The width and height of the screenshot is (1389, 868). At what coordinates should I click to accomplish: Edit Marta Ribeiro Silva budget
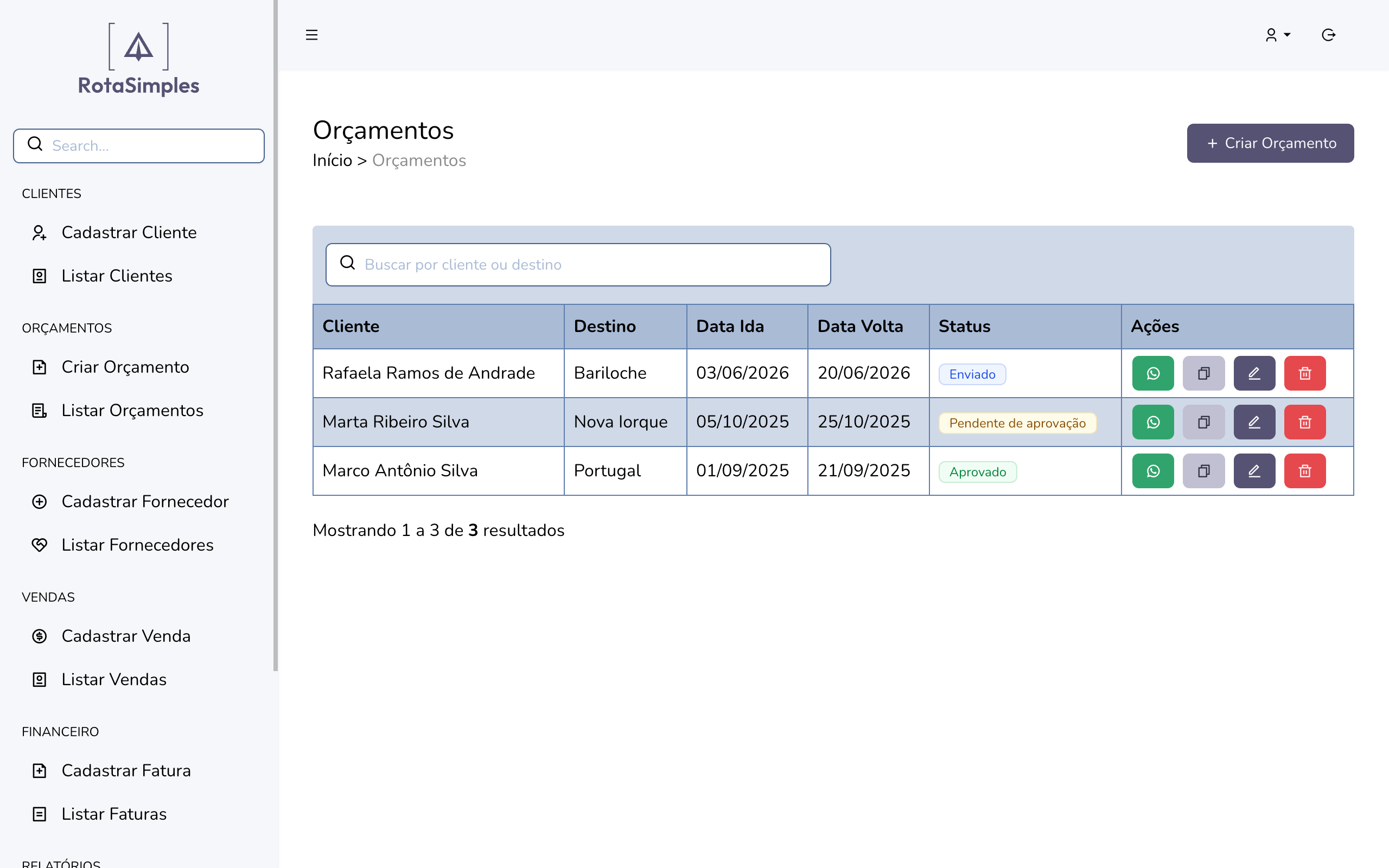click(x=1254, y=422)
